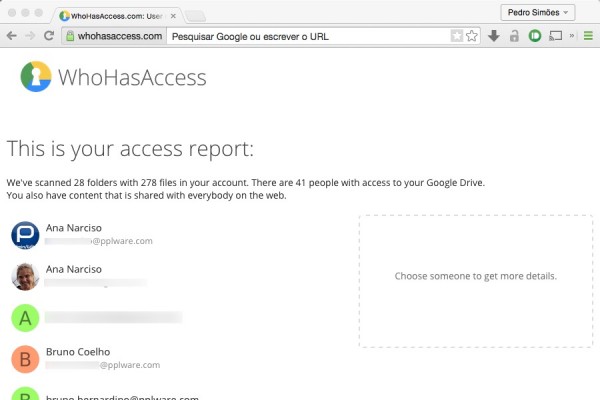Bookmark page with outlined star icon
The image size is (600, 400).
(472, 36)
